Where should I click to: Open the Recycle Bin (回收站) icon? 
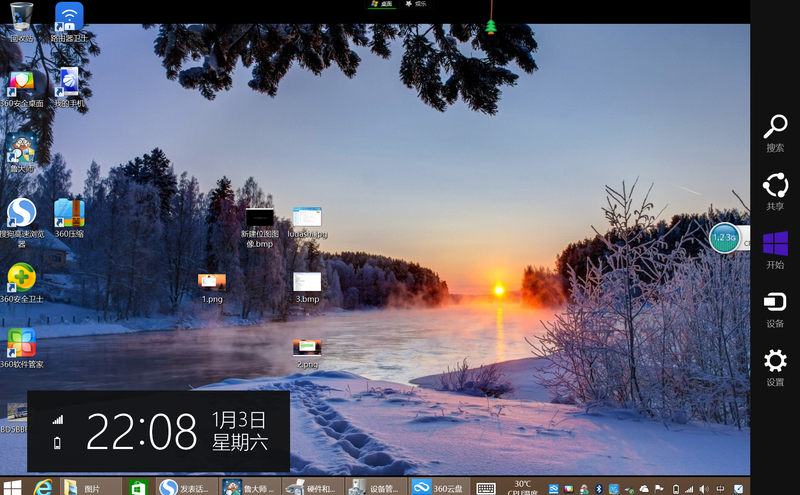pyautogui.click(x=21, y=20)
